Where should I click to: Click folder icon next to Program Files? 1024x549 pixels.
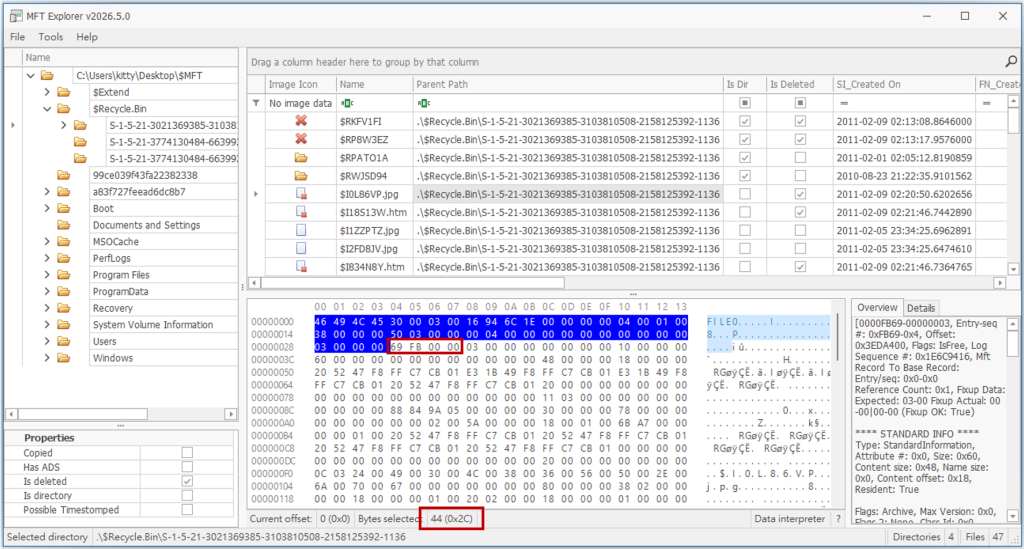63,275
